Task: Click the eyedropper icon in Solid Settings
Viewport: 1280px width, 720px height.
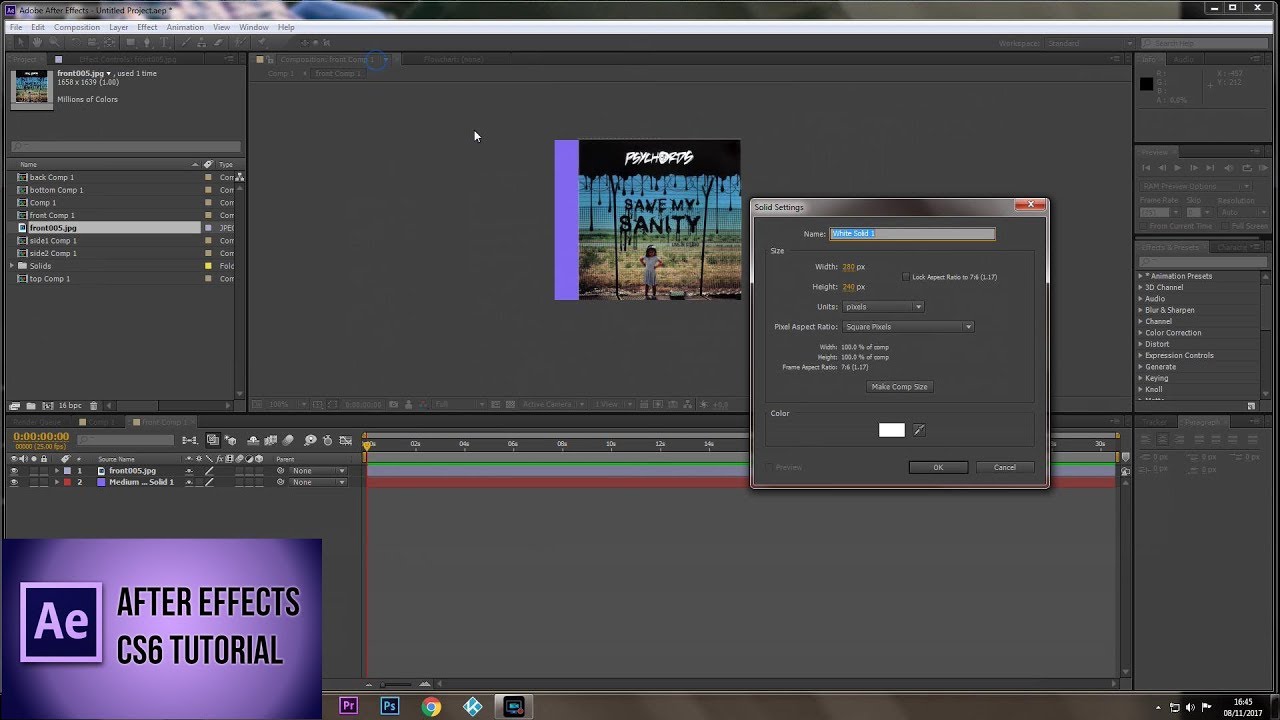Action: coord(919,430)
